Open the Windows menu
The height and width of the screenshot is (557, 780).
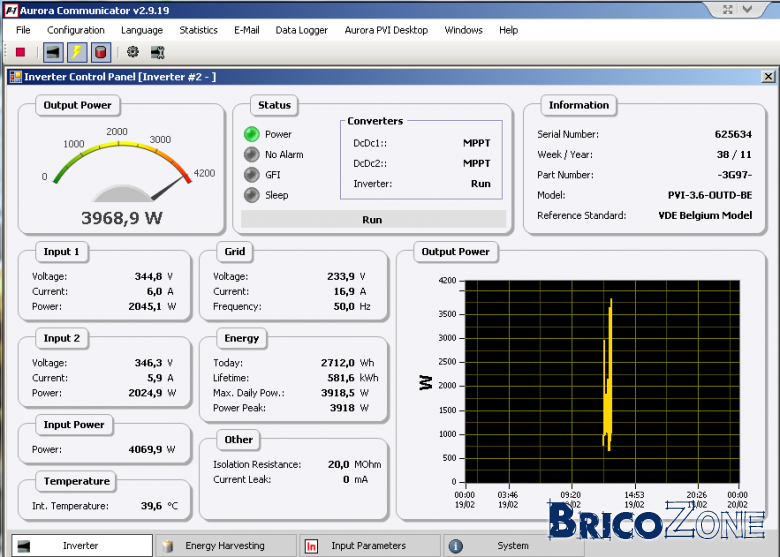point(464,30)
